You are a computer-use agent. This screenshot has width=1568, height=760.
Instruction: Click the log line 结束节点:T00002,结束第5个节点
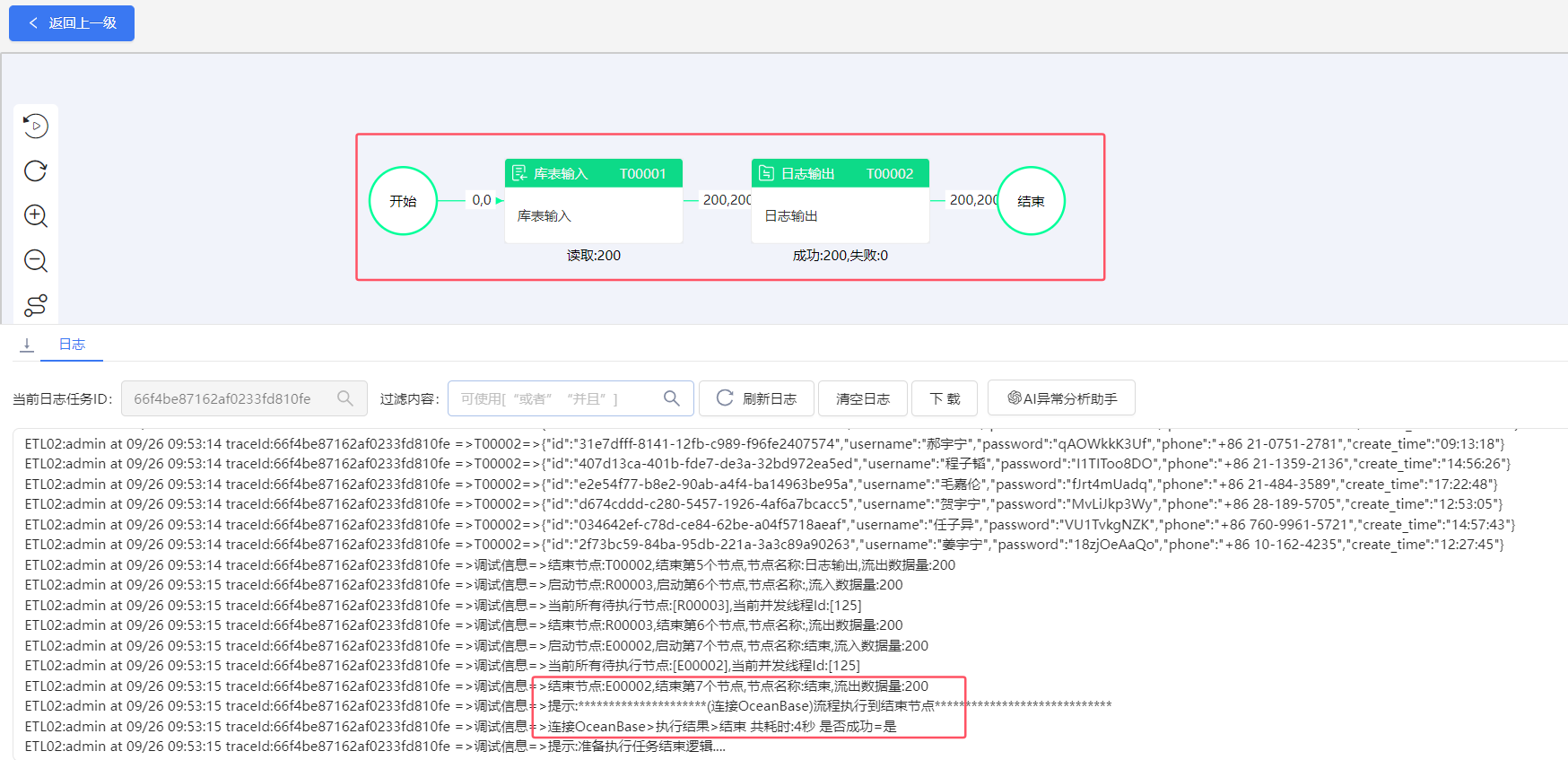click(x=490, y=565)
